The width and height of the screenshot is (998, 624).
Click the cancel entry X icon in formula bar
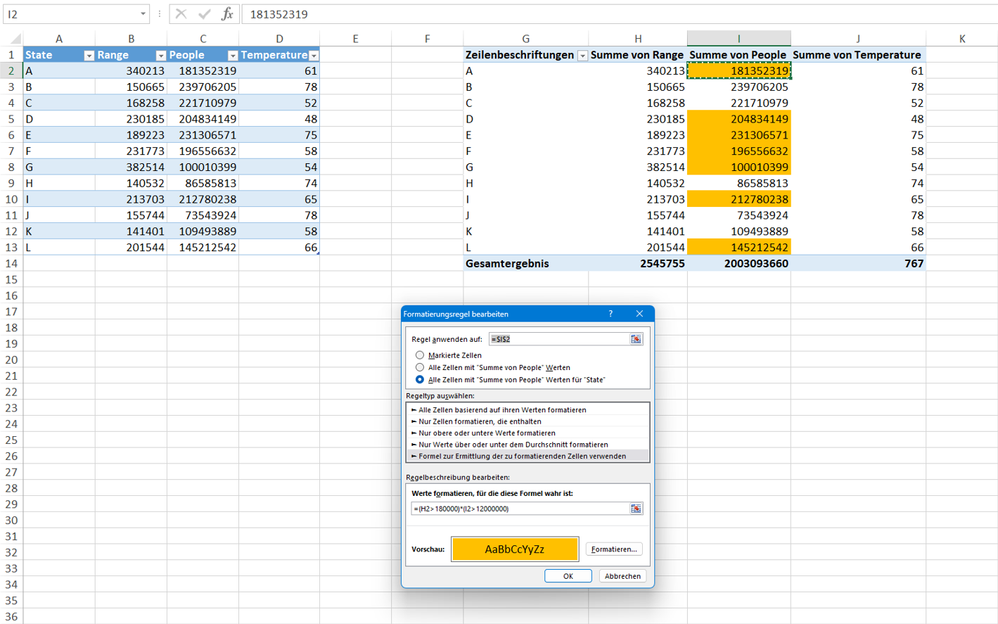(x=181, y=14)
